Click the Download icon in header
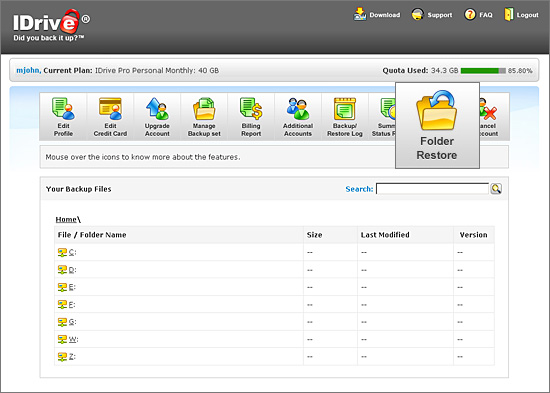550x393 pixels. [x=360, y=14]
